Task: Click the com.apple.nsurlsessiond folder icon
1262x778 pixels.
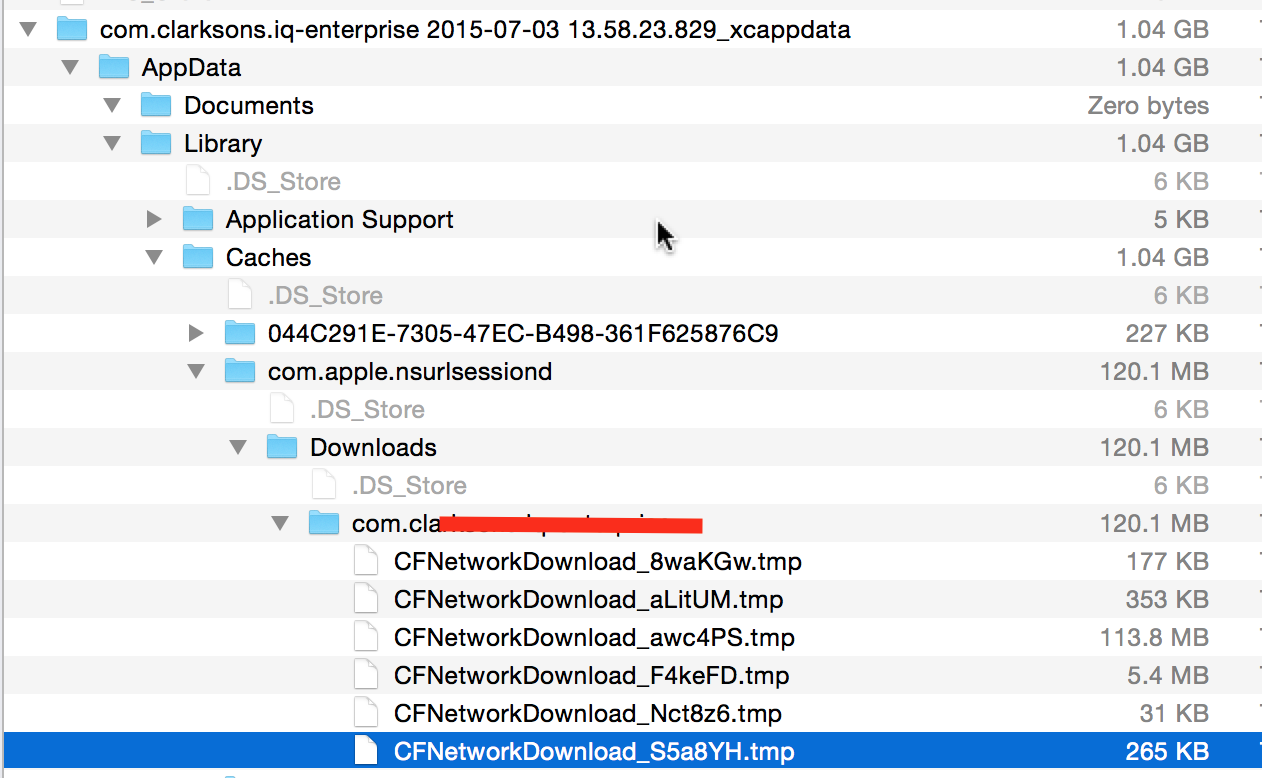Action: click(x=240, y=371)
